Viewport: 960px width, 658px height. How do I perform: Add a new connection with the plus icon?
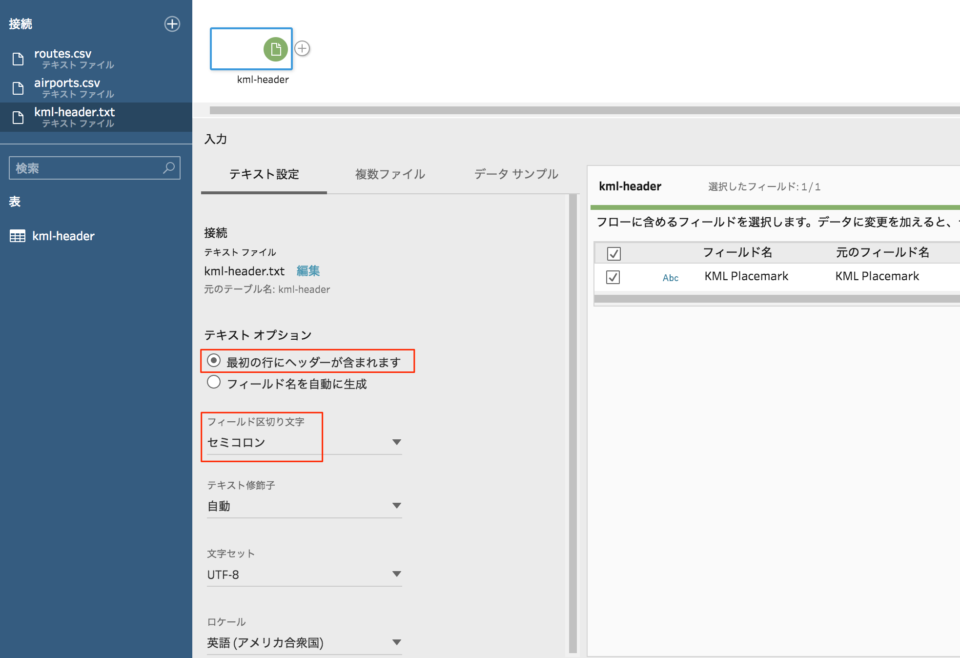171,23
